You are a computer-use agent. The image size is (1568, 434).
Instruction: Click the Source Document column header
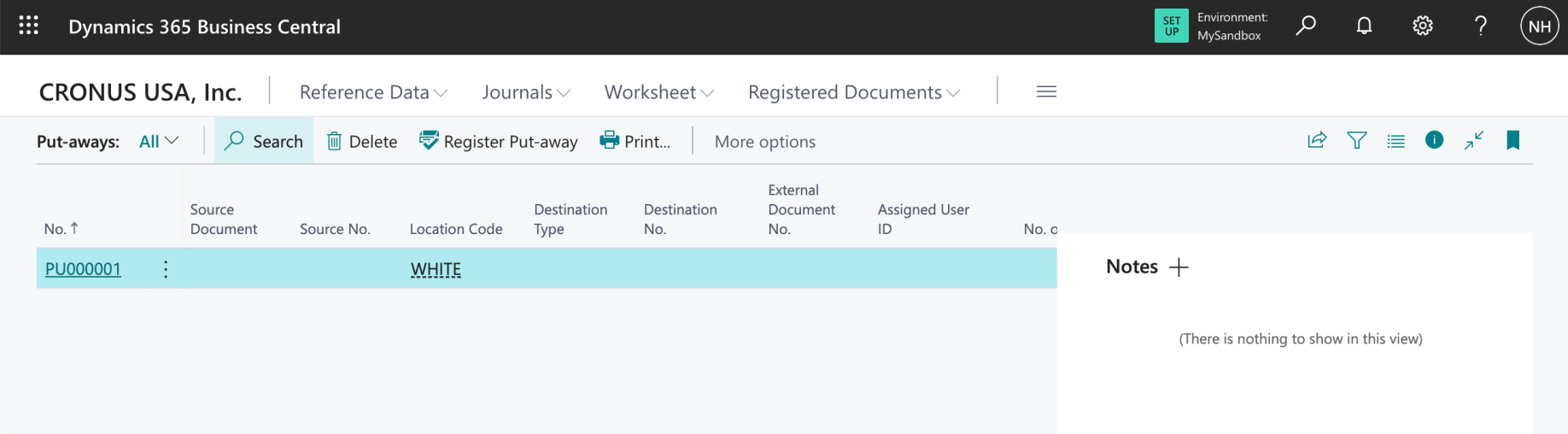(224, 220)
